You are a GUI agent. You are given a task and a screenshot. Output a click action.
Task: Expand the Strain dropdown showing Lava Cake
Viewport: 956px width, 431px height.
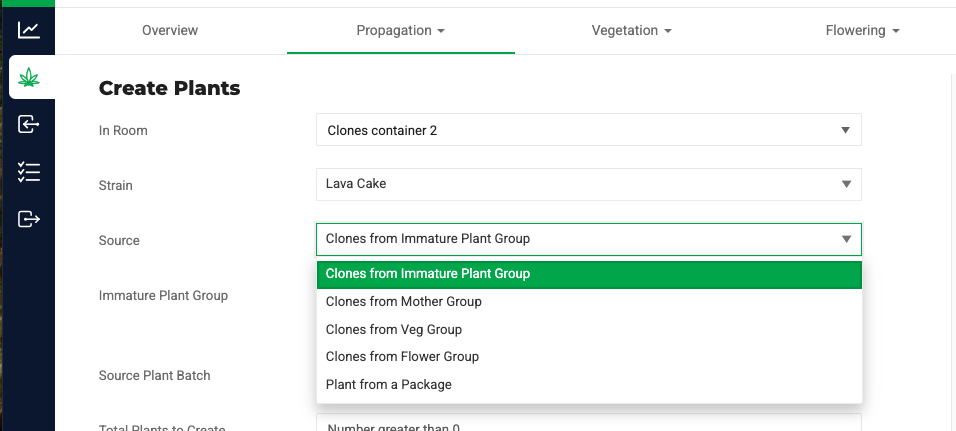click(x=588, y=184)
